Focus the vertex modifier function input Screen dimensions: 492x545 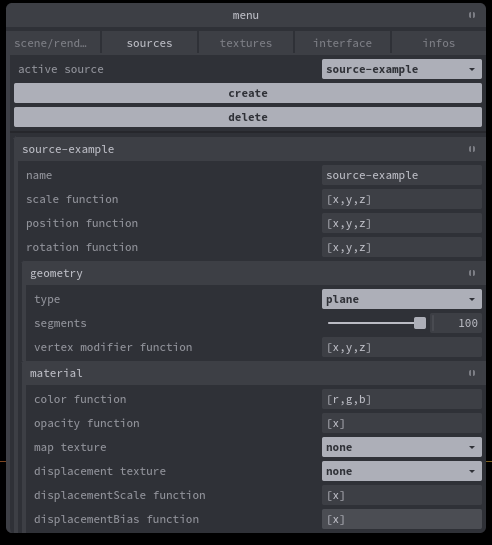pyautogui.click(x=402, y=347)
